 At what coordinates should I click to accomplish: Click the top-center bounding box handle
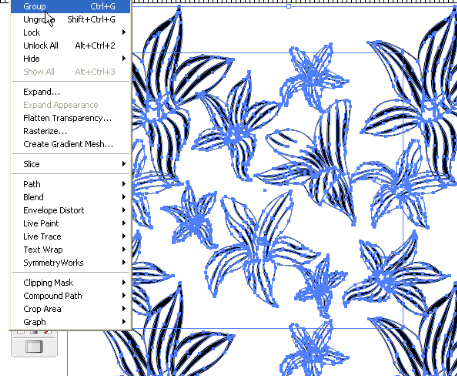[x=289, y=6]
